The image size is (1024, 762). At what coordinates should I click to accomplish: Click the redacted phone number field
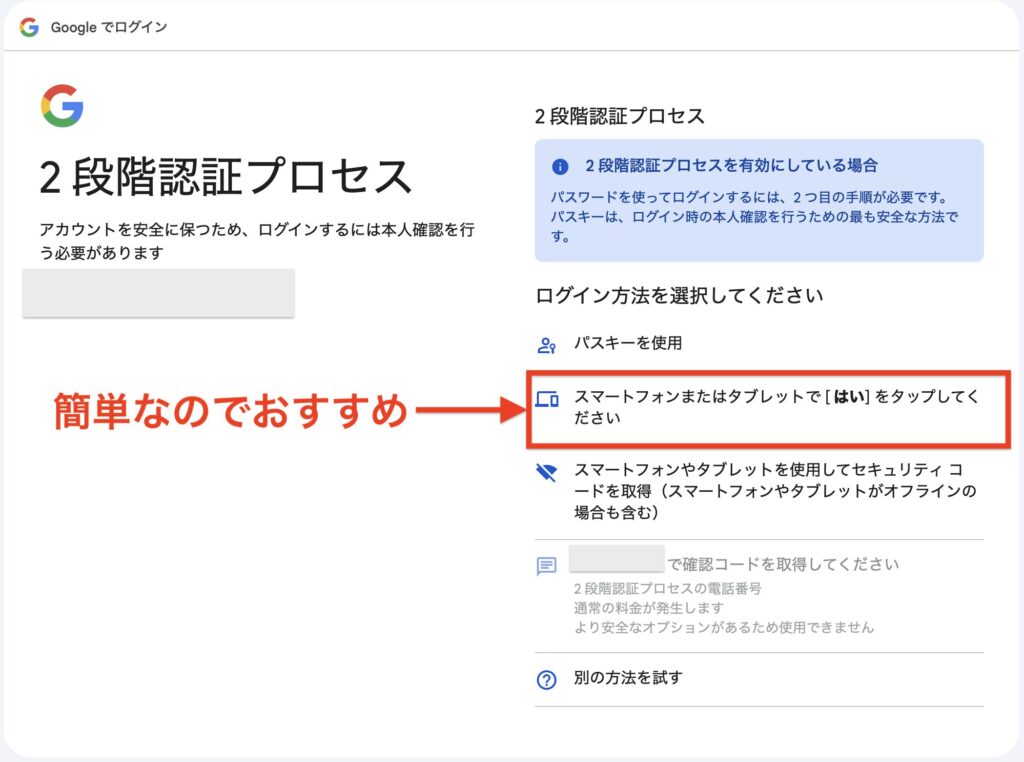tap(616, 558)
